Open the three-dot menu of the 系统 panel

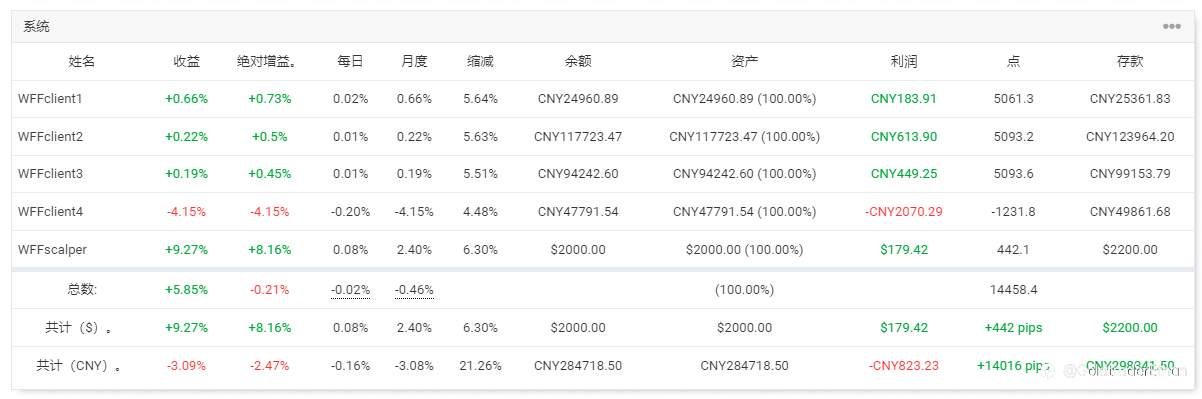tap(1171, 26)
